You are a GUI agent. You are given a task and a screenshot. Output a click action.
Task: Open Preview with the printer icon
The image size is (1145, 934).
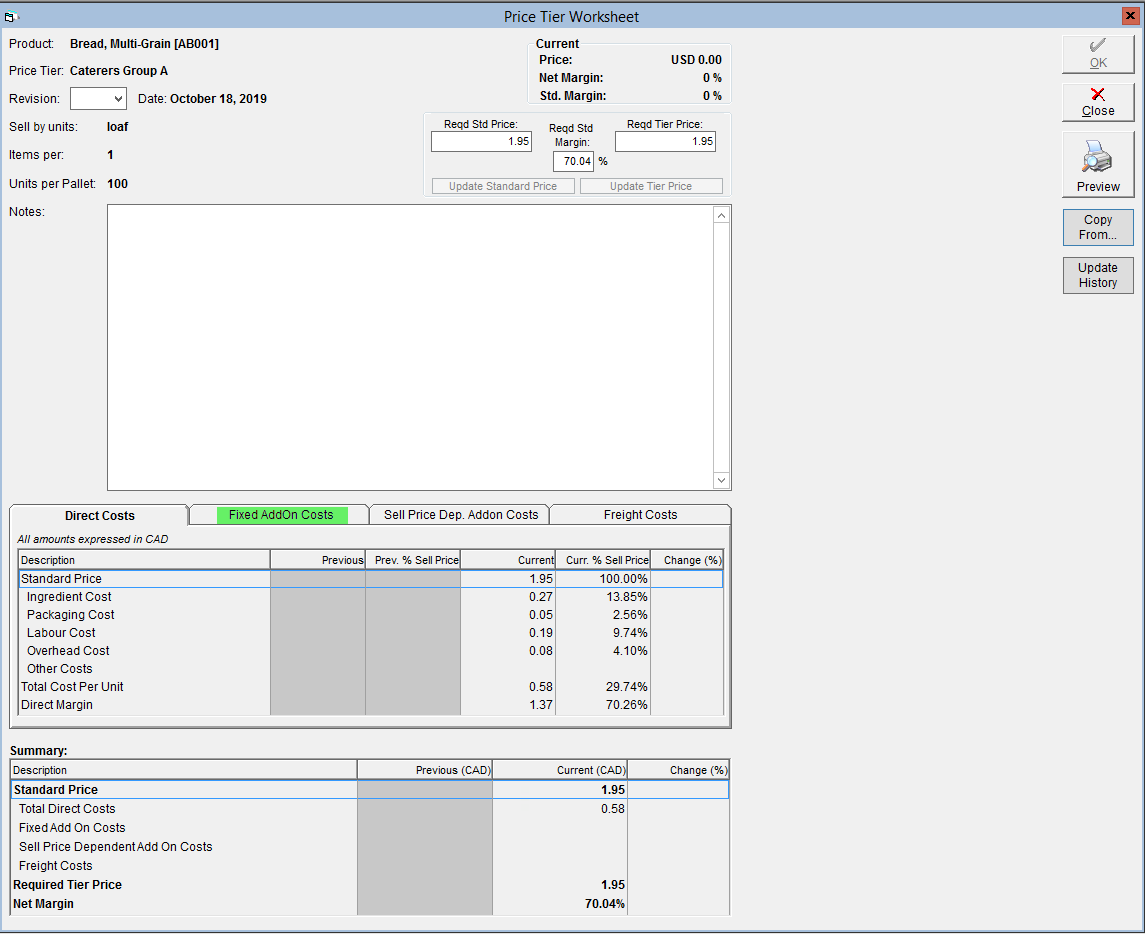(1098, 165)
